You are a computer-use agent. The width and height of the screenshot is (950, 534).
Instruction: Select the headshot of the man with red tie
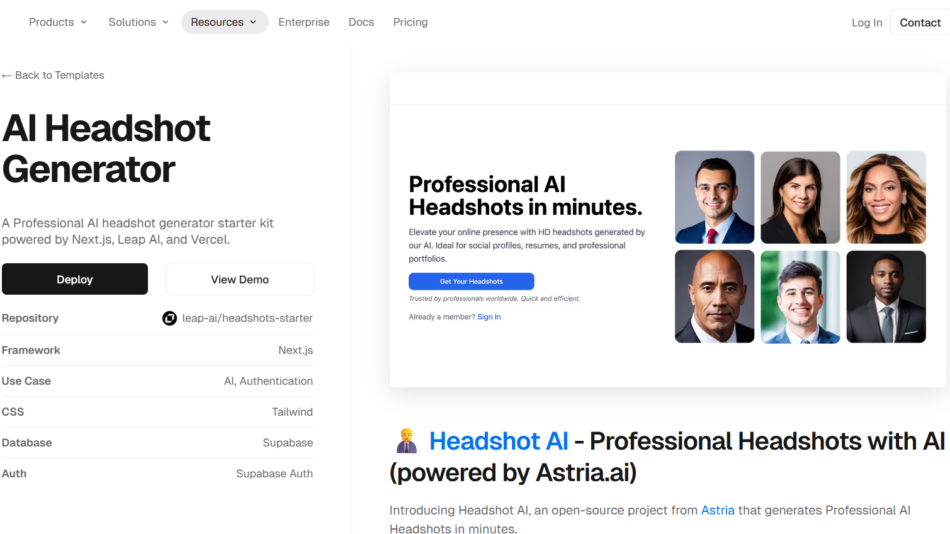coord(714,197)
